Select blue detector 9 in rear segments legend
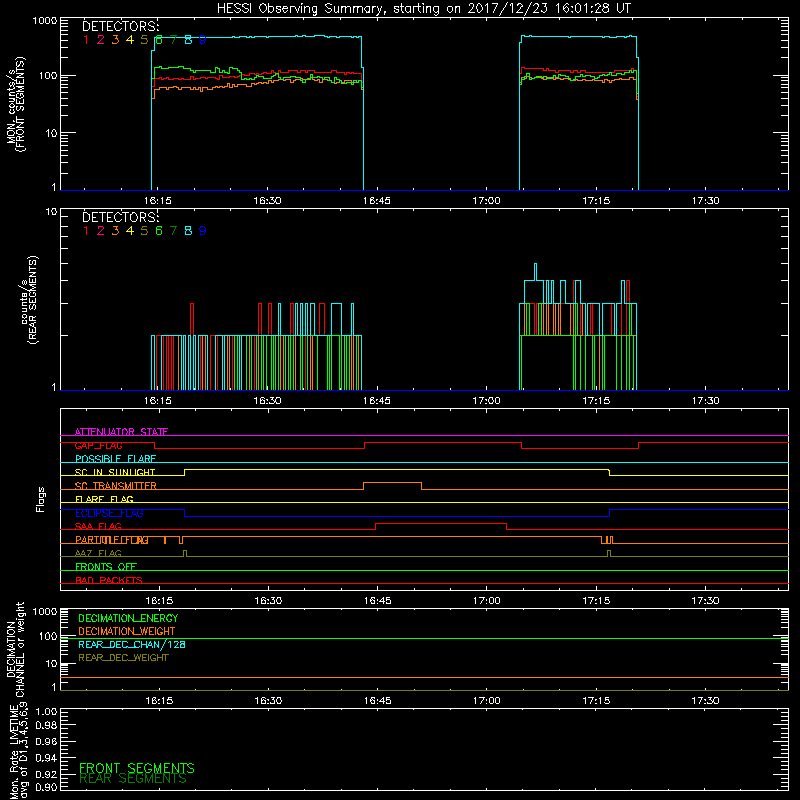This screenshot has width=800, height=800. (203, 231)
